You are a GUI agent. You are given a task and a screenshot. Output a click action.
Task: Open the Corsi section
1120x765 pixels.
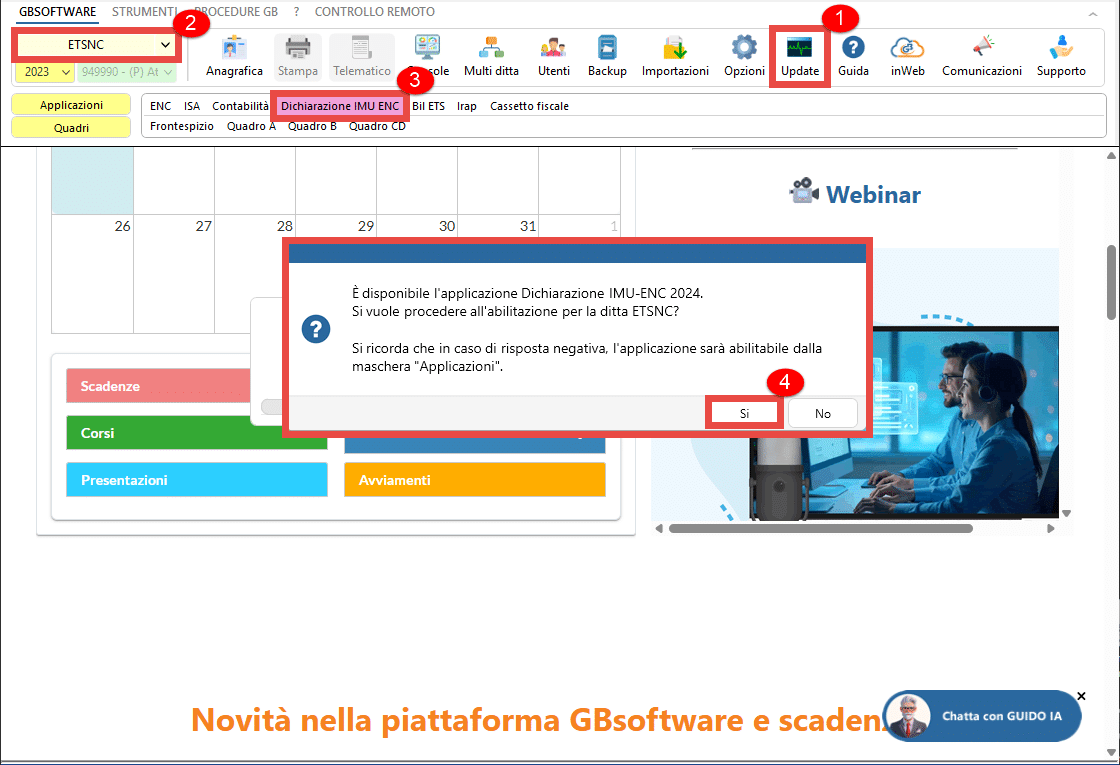(x=196, y=433)
